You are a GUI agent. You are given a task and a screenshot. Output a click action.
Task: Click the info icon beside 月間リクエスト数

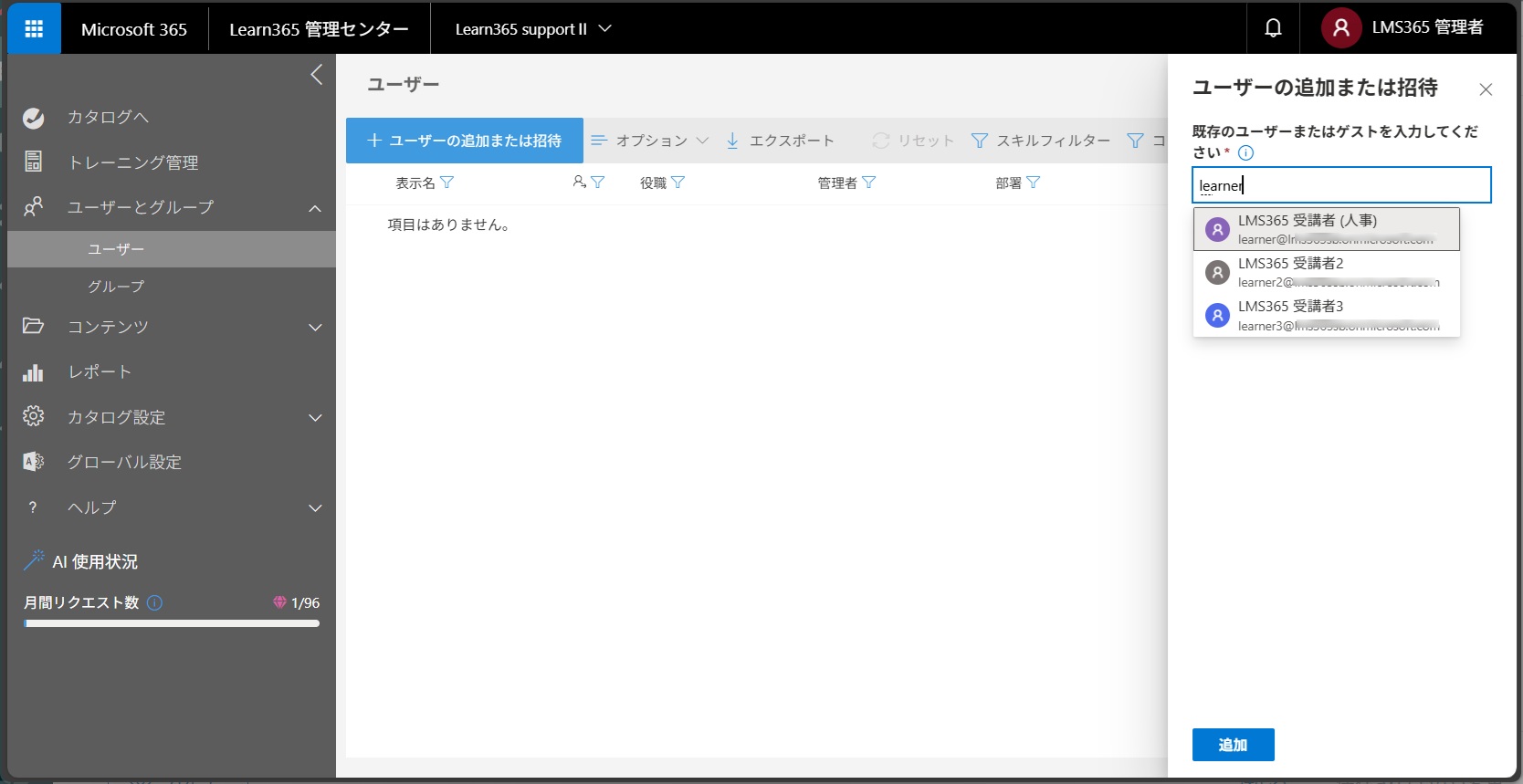(x=154, y=602)
